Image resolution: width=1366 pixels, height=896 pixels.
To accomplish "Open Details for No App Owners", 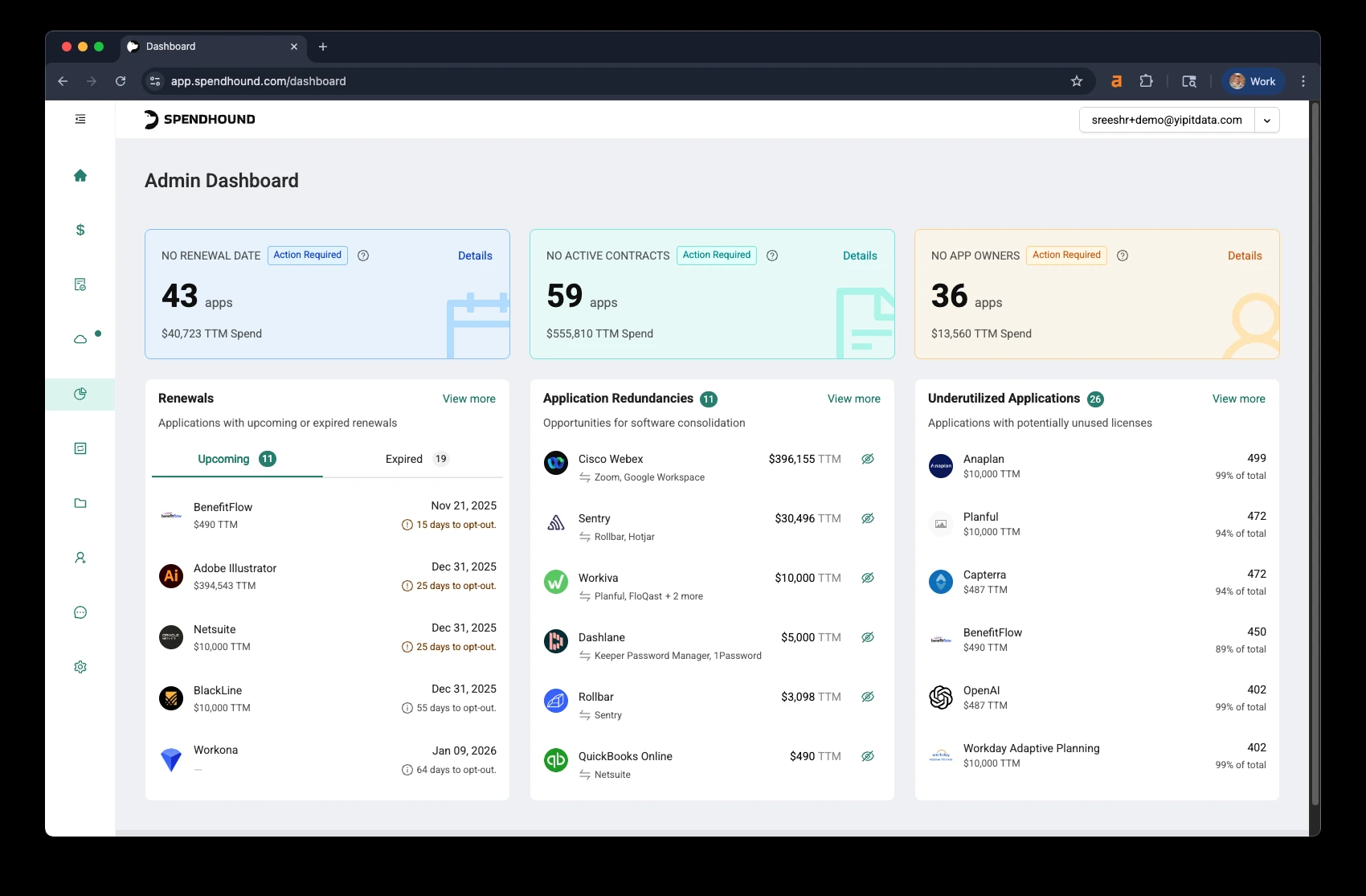I will [x=1245, y=256].
